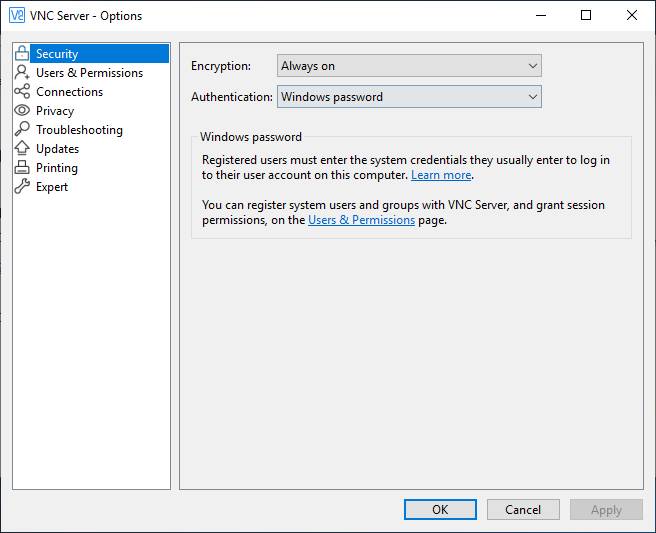Open the Encryption dropdown

[409, 66]
